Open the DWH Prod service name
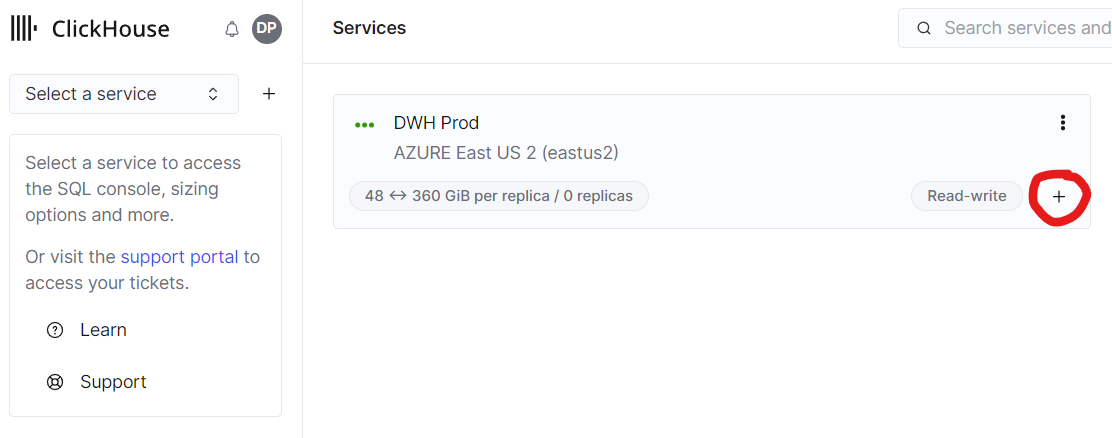 [x=436, y=123]
